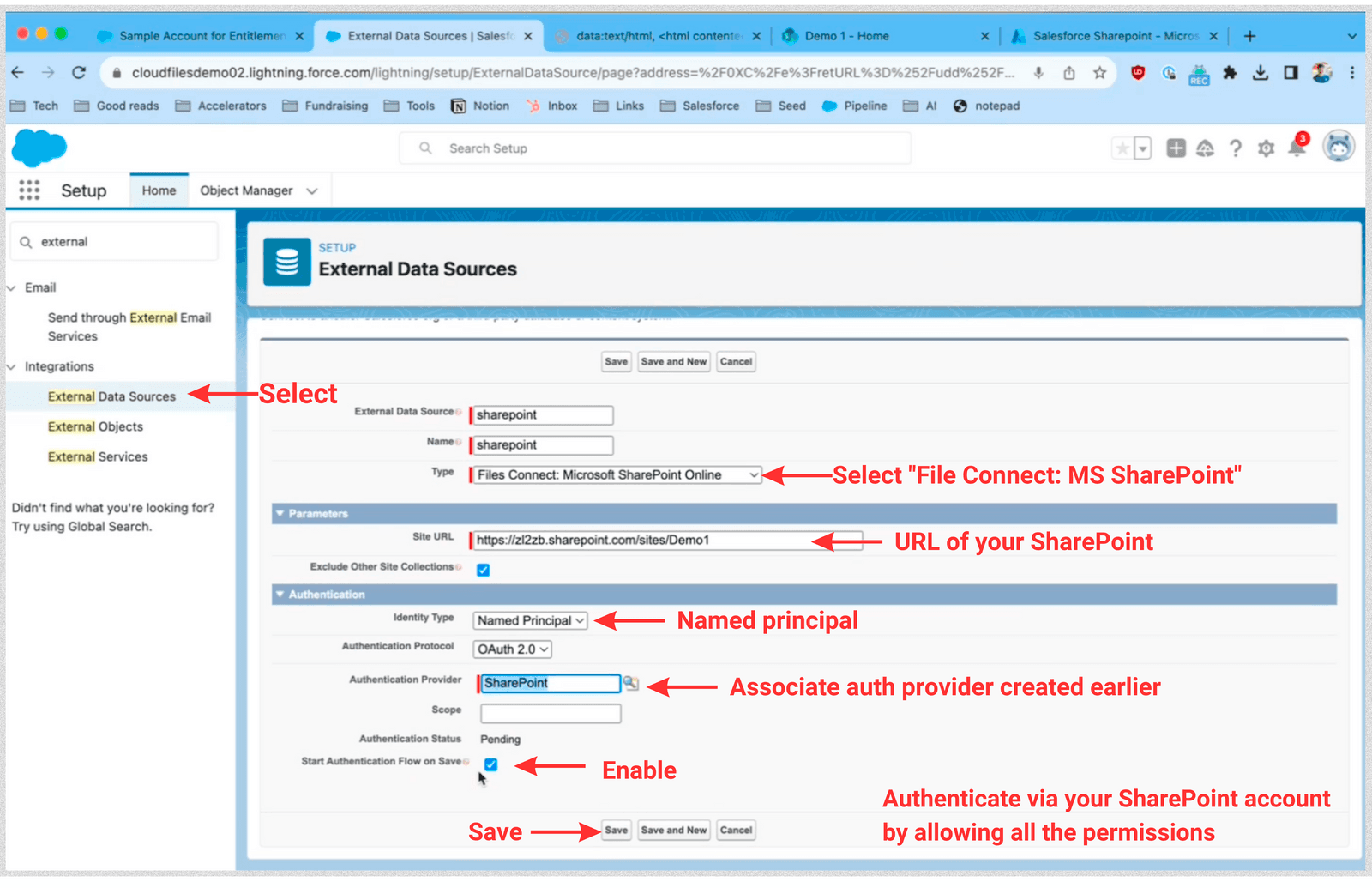Click your Astro avatar profile icon

1339,146
